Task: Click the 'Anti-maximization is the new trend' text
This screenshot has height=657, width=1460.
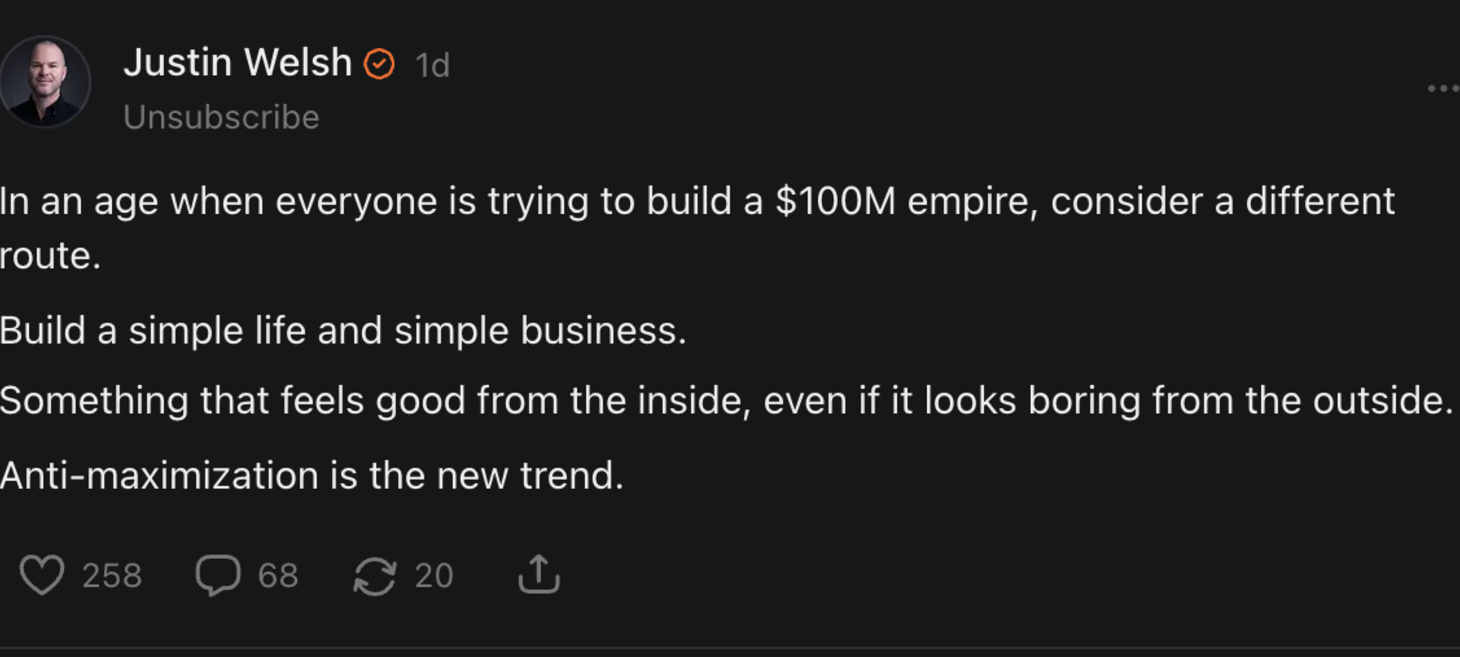Action: point(313,475)
